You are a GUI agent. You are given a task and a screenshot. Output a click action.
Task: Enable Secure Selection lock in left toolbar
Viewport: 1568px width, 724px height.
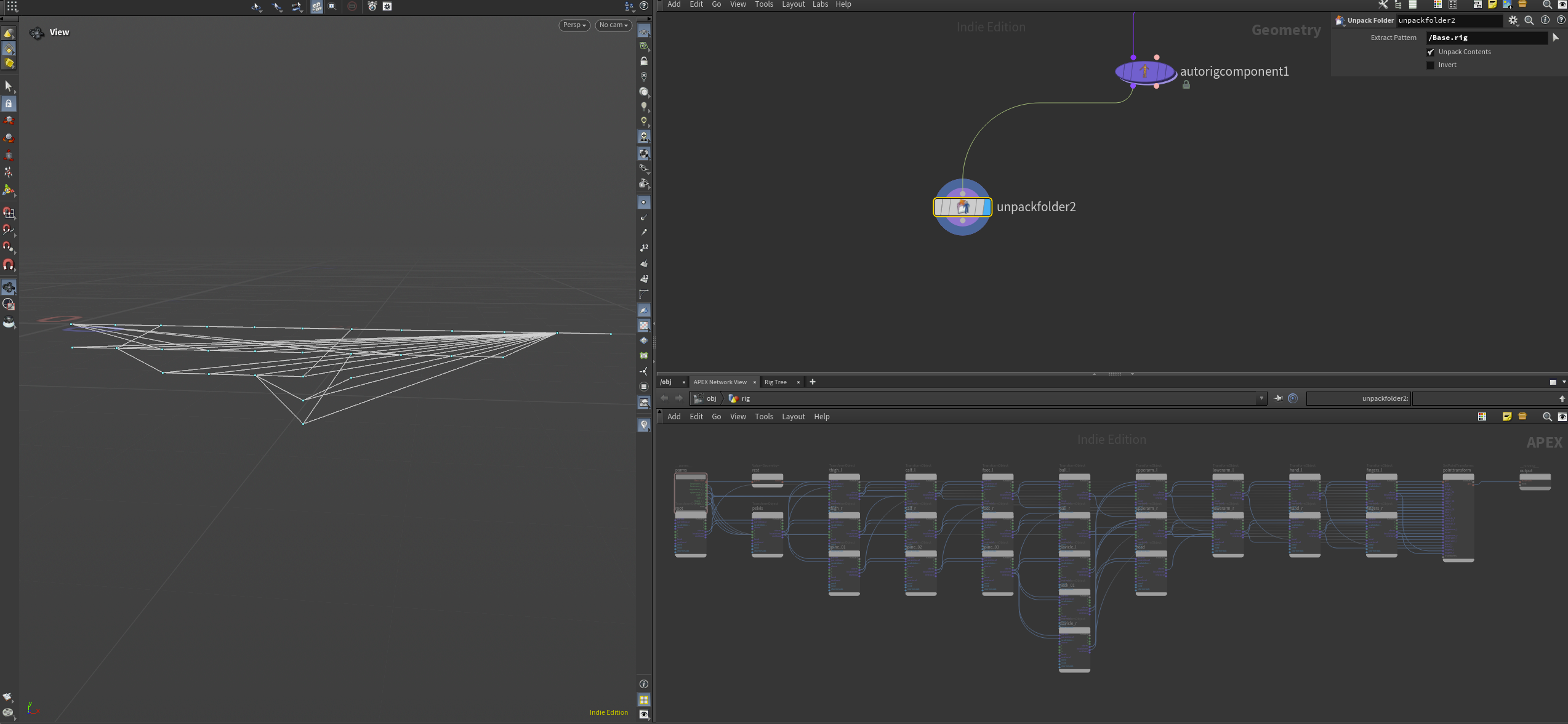pos(9,103)
